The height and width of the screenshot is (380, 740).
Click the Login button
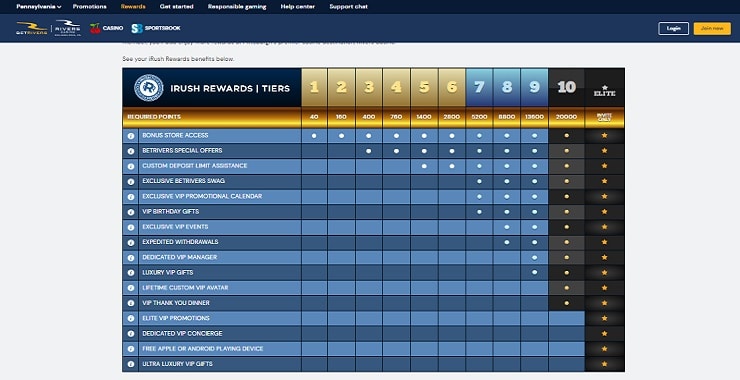click(673, 28)
